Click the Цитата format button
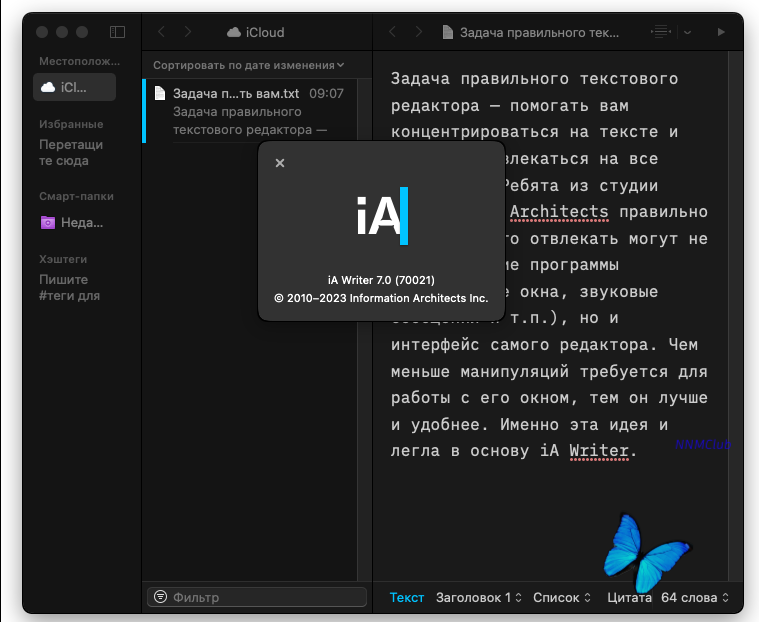The image size is (759, 622). tap(629, 598)
